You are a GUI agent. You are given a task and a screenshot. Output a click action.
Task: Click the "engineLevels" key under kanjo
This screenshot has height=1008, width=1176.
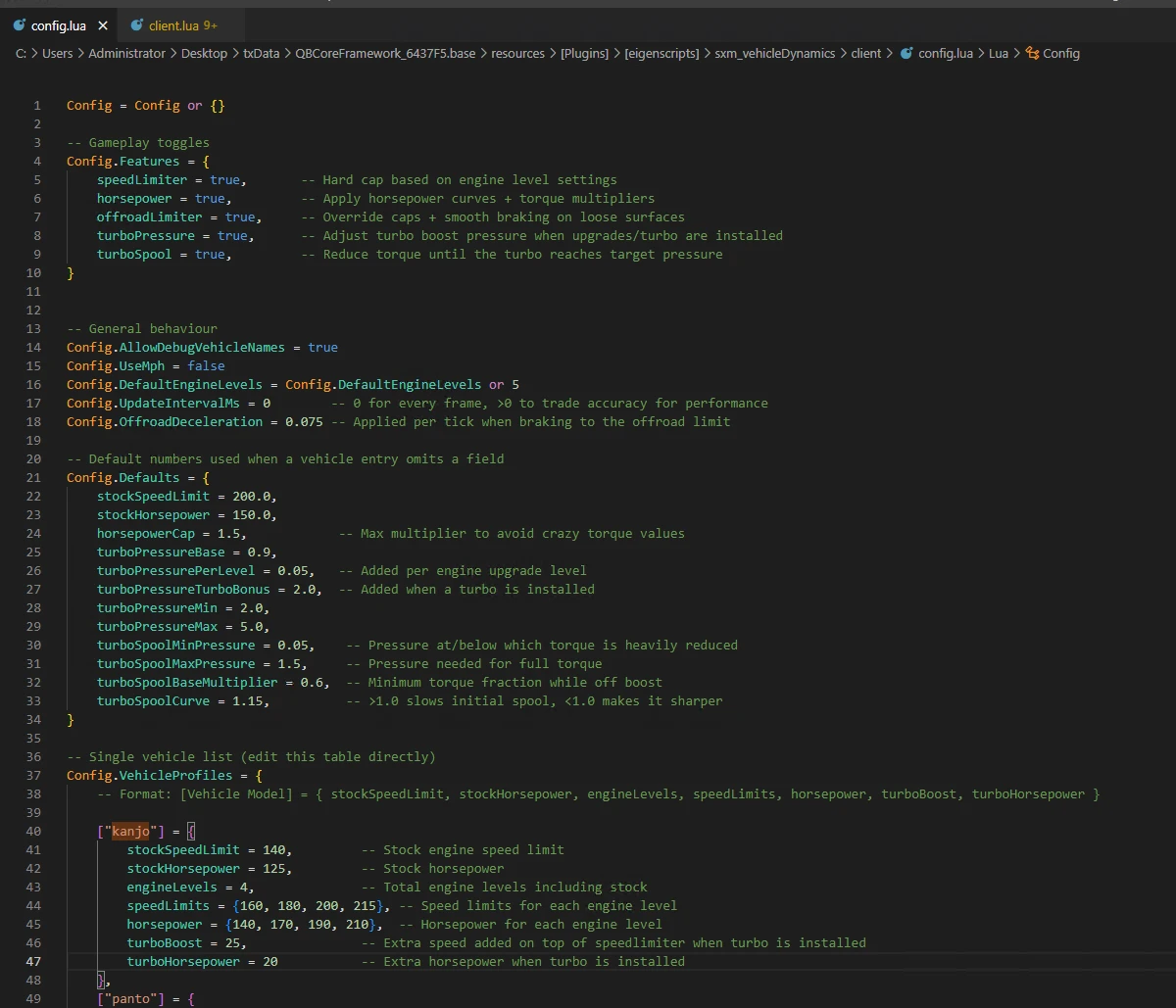(x=172, y=887)
